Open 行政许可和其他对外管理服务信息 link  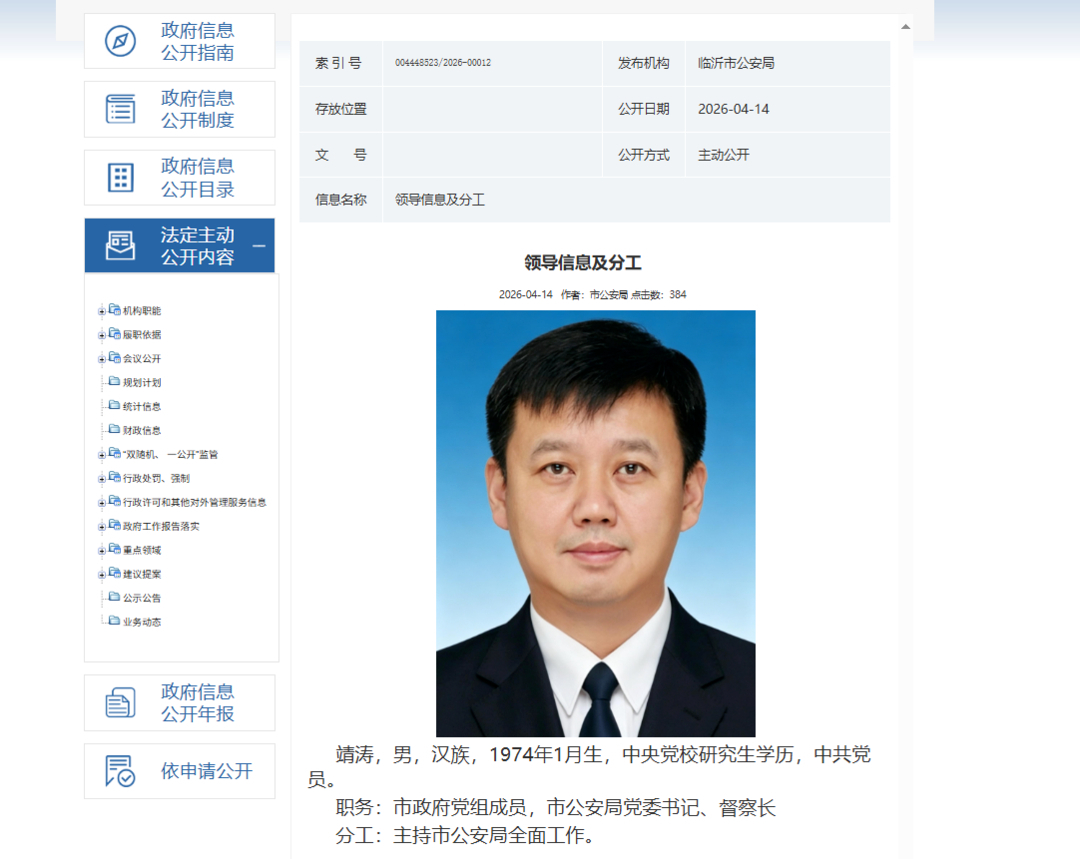(x=194, y=502)
